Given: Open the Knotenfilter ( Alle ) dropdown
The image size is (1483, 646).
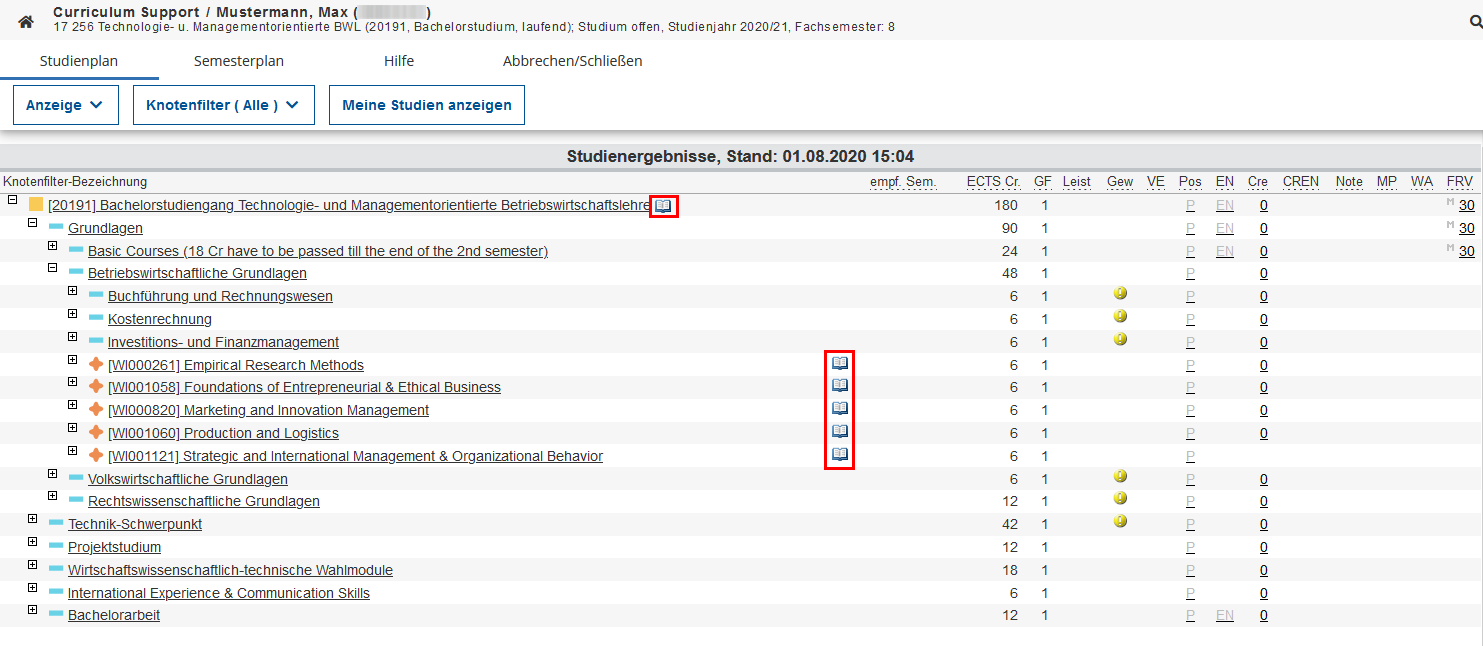Looking at the screenshot, I should 223,105.
